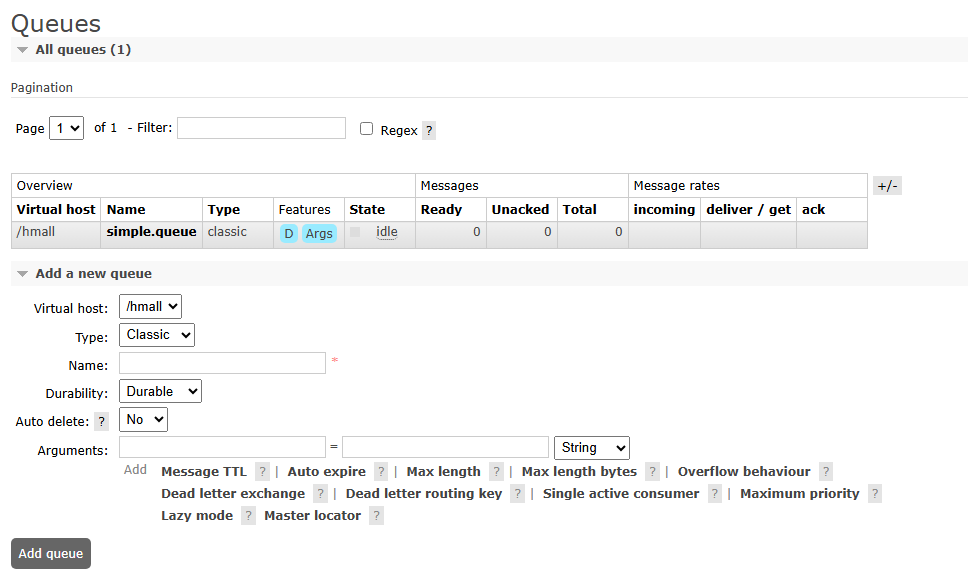Open the Auto delete dropdown
Viewport: 968px width, 578px height.
click(x=143, y=420)
